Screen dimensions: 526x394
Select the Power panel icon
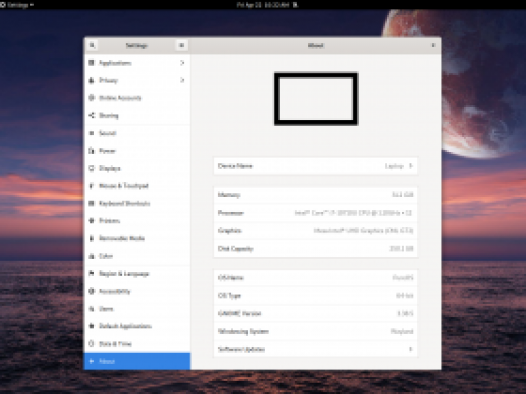(x=92, y=151)
